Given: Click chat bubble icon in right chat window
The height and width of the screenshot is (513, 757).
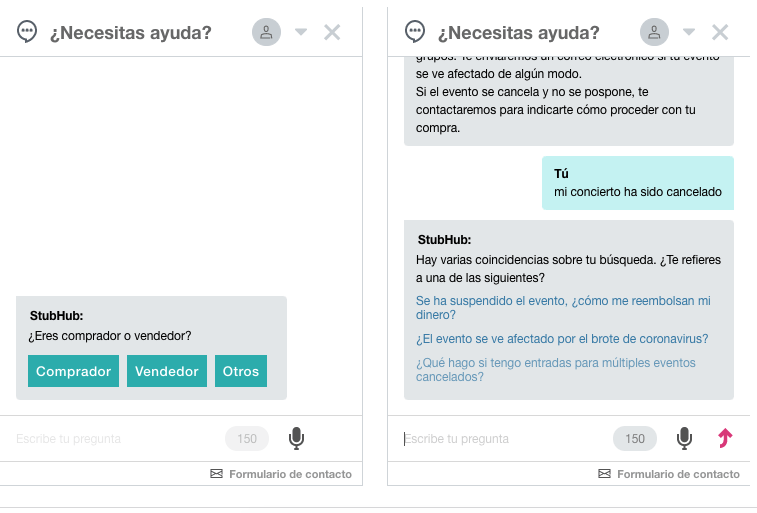Looking at the screenshot, I should (415, 32).
